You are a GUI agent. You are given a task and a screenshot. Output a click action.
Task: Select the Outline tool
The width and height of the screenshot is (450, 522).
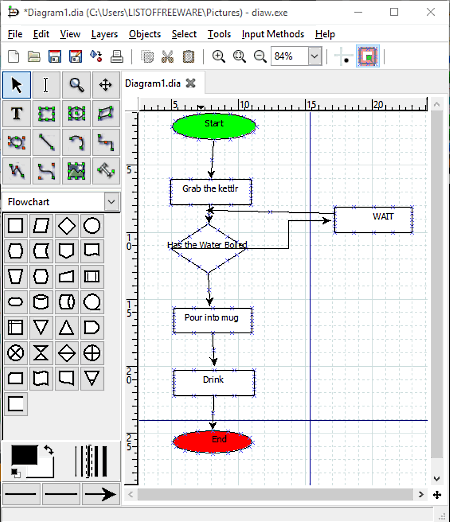tap(106, 171)
